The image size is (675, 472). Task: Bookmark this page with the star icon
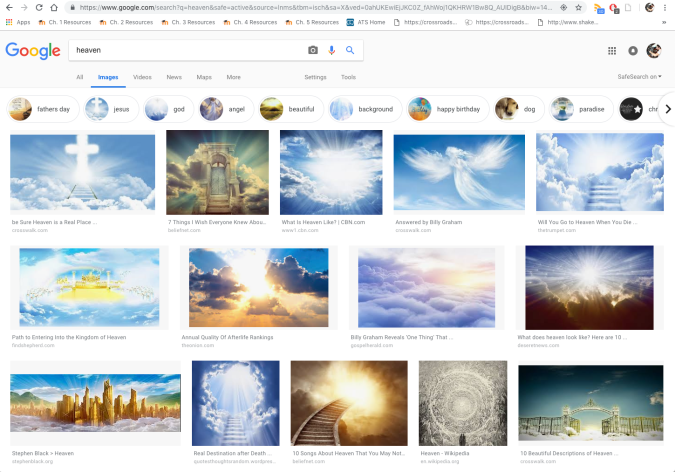[579, 7]
